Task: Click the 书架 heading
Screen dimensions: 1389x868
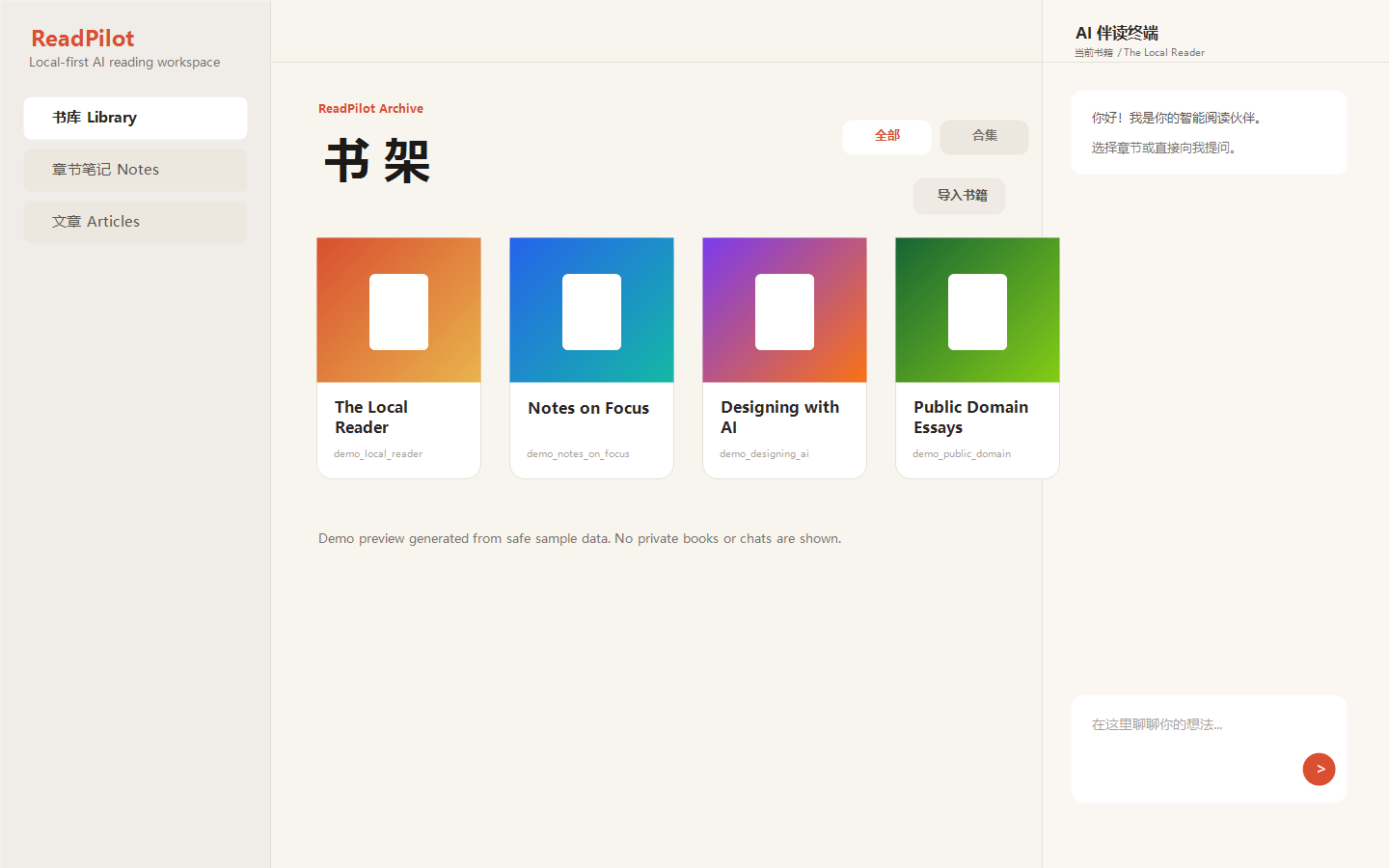Action: click(x=377, y=161)
